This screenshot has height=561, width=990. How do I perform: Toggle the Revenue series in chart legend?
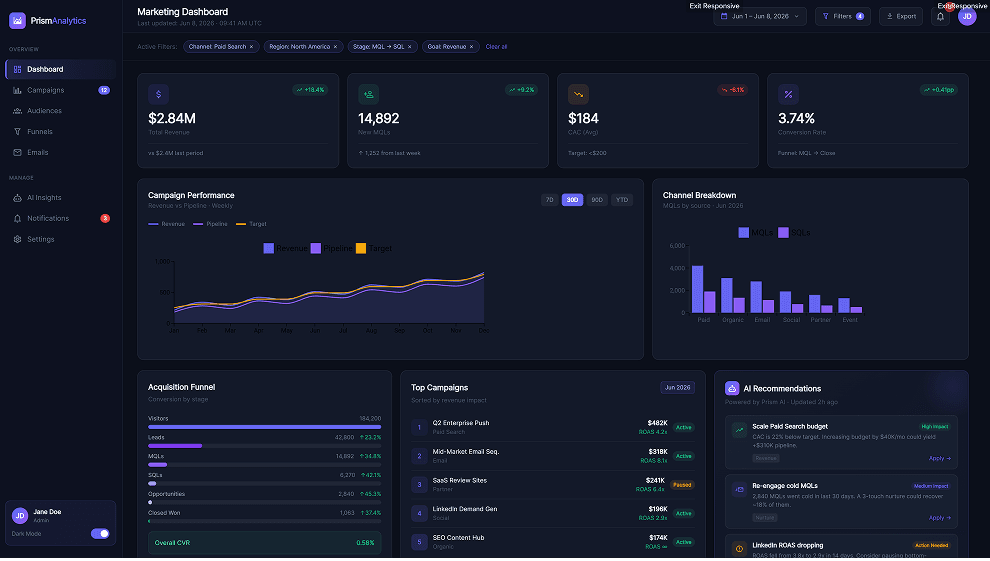point(286,249)
